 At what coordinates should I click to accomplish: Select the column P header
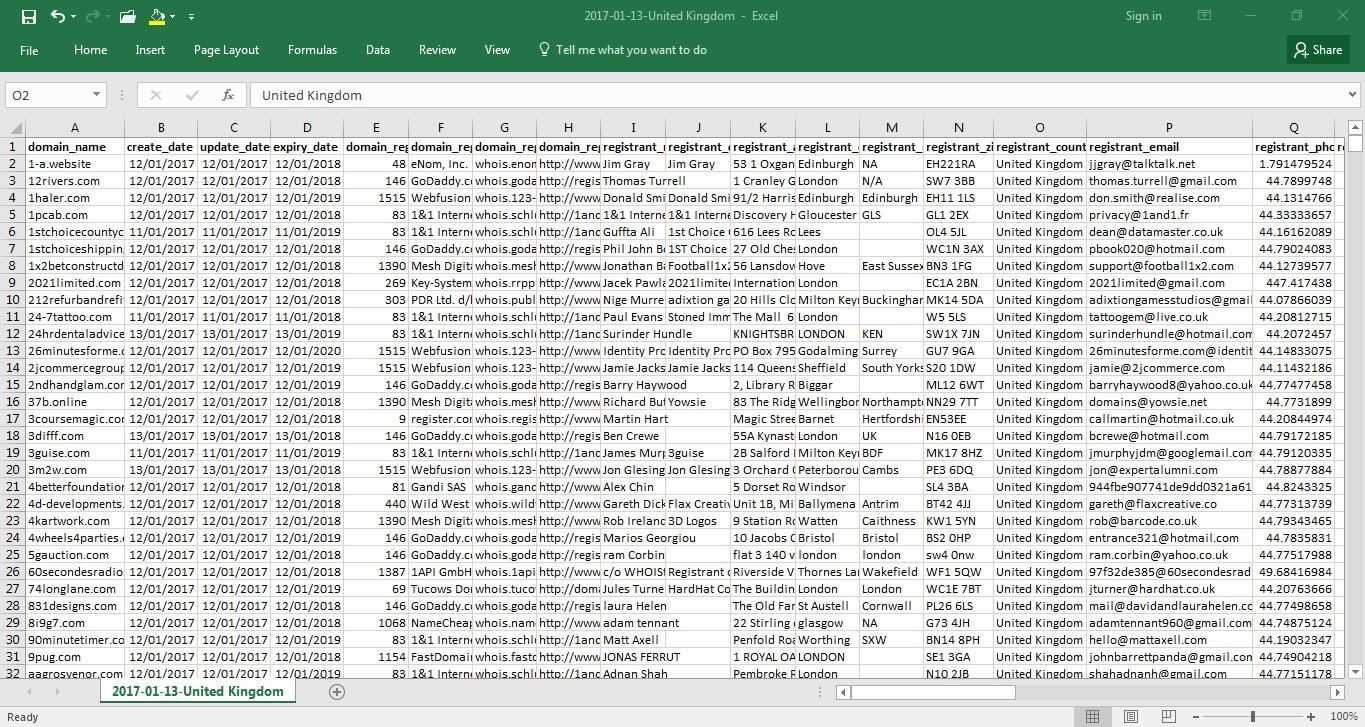[x=1169, y=128]
